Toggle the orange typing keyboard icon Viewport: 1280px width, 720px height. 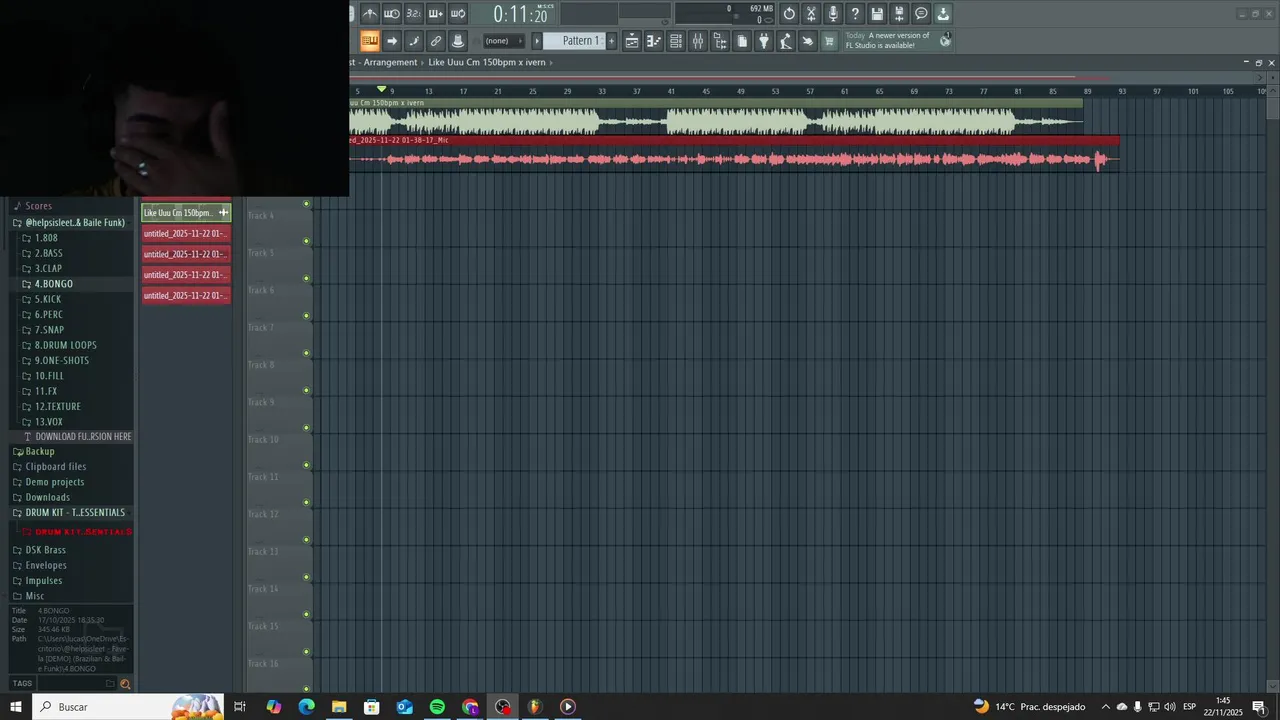coord(370,41)
